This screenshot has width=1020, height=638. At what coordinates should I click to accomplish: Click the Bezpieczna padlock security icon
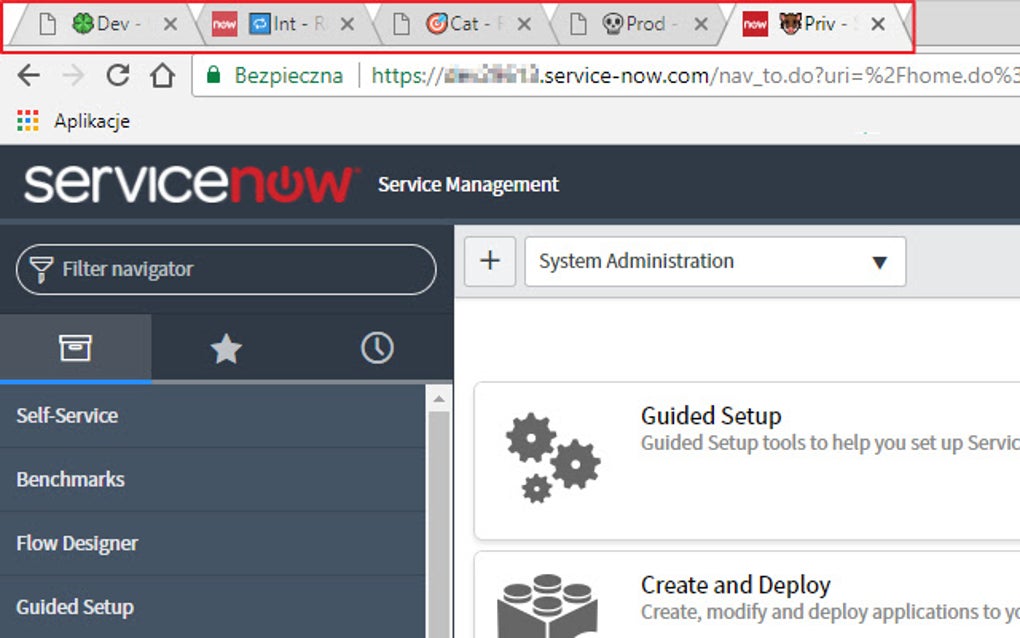213,75
